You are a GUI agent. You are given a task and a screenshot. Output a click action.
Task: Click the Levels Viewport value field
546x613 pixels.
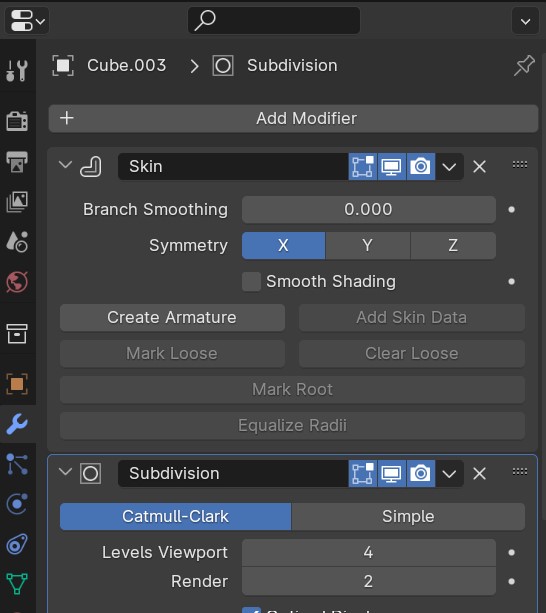[x=369, y=552]
